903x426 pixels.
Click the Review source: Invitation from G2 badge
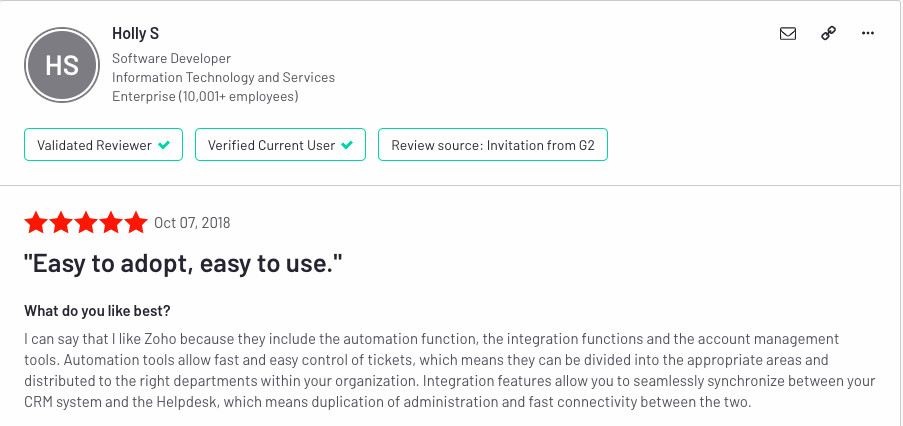tap(493, 145)
